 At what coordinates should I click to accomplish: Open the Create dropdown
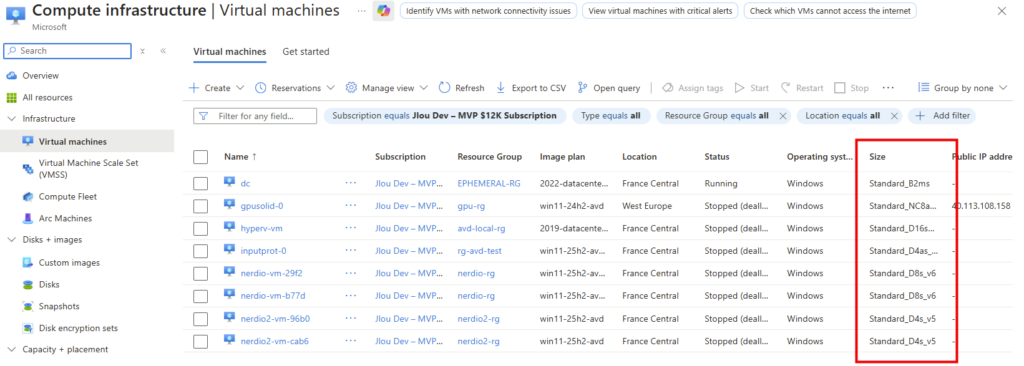click(x=216, y=88)
